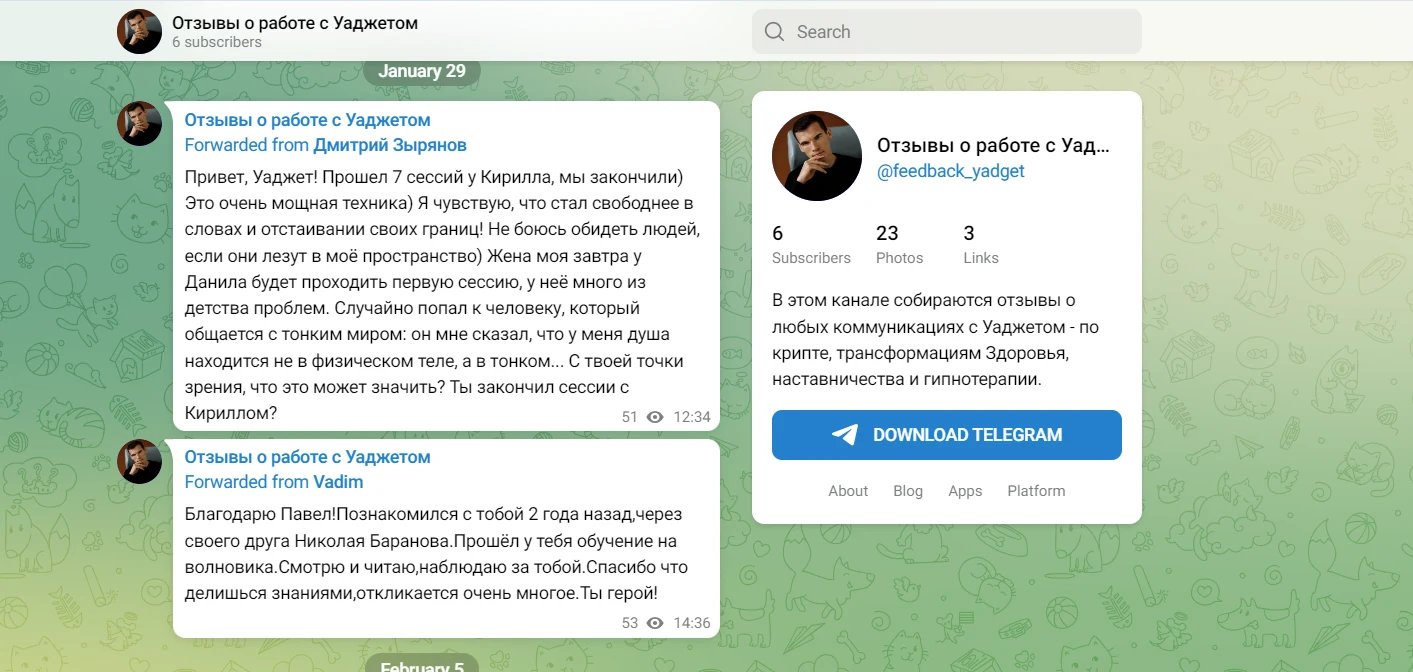
Task: Open forwarded sender Vadim
Action: (338, 482)
